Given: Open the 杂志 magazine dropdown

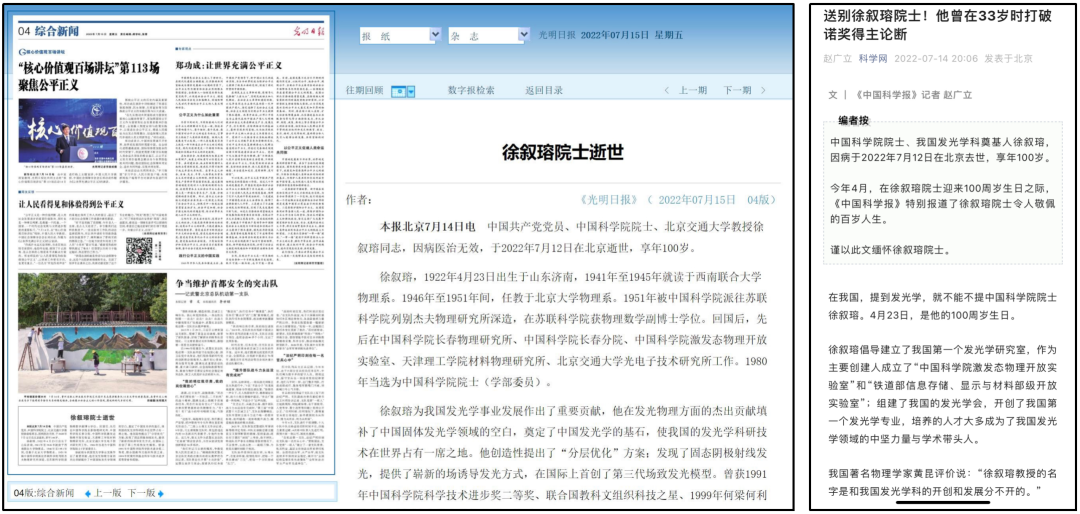Looking at the screenshot, I should [488, 34].
